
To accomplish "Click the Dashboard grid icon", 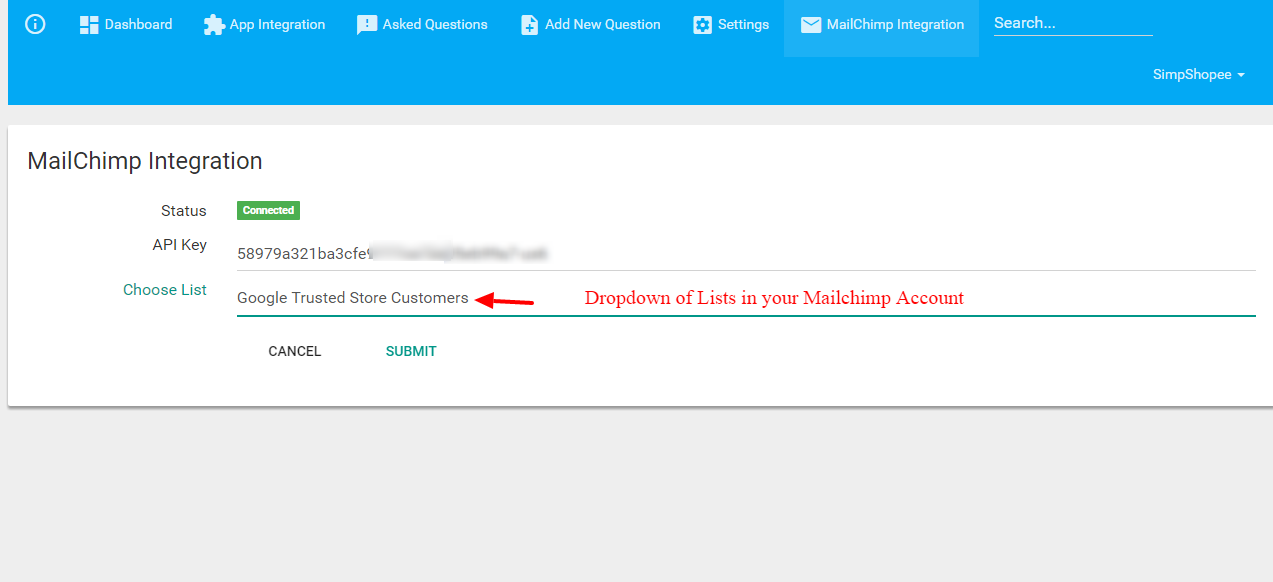I will pos(89,25).
